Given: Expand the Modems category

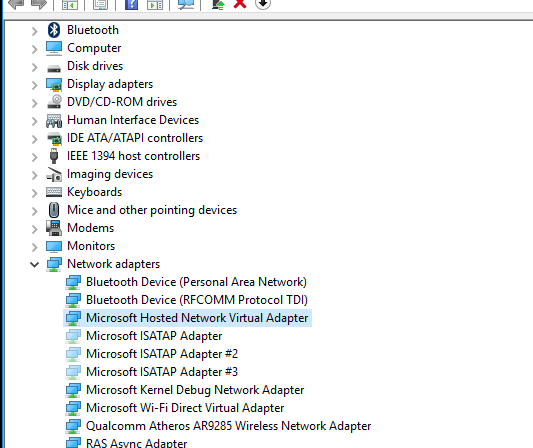Looking at the screenshot, I should pyautogui.click(x=34, y=229).
